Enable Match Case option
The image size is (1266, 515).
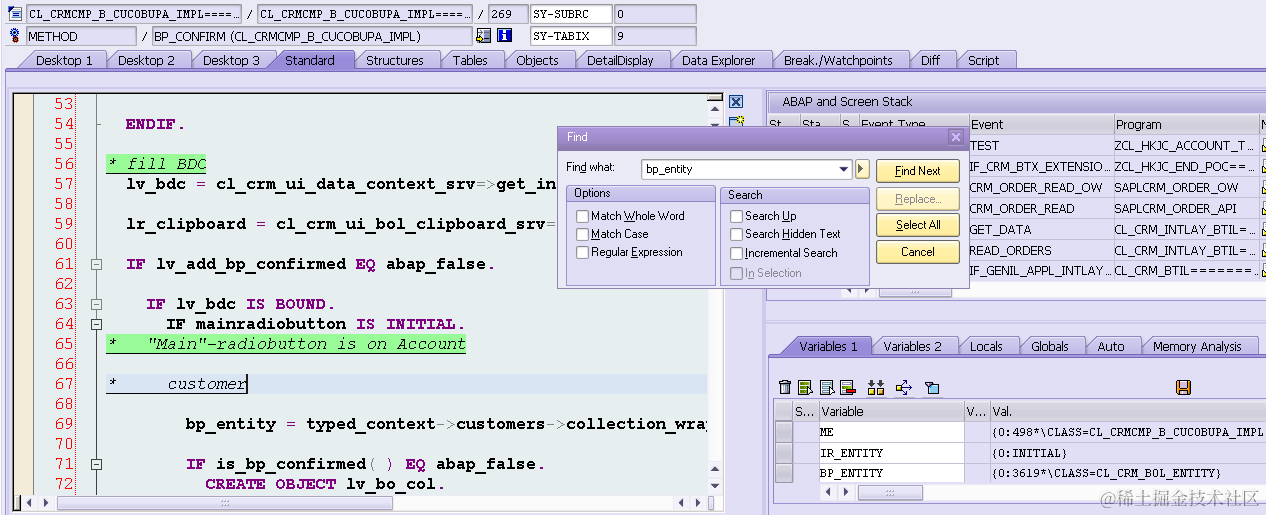[x=583, y=234]
